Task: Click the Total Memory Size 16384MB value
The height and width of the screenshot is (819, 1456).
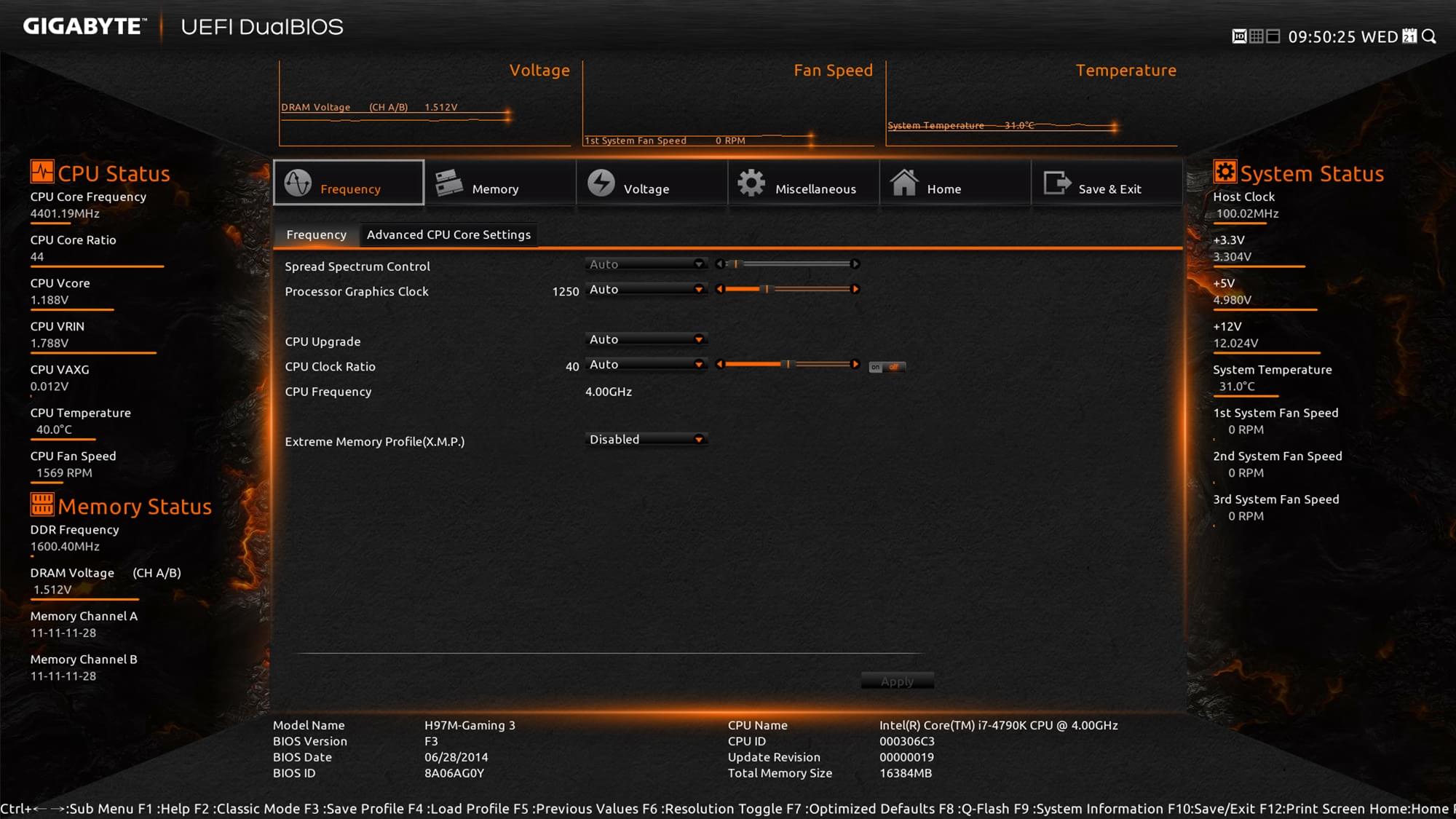Action: pyautogui.click(x=906, y=773)
